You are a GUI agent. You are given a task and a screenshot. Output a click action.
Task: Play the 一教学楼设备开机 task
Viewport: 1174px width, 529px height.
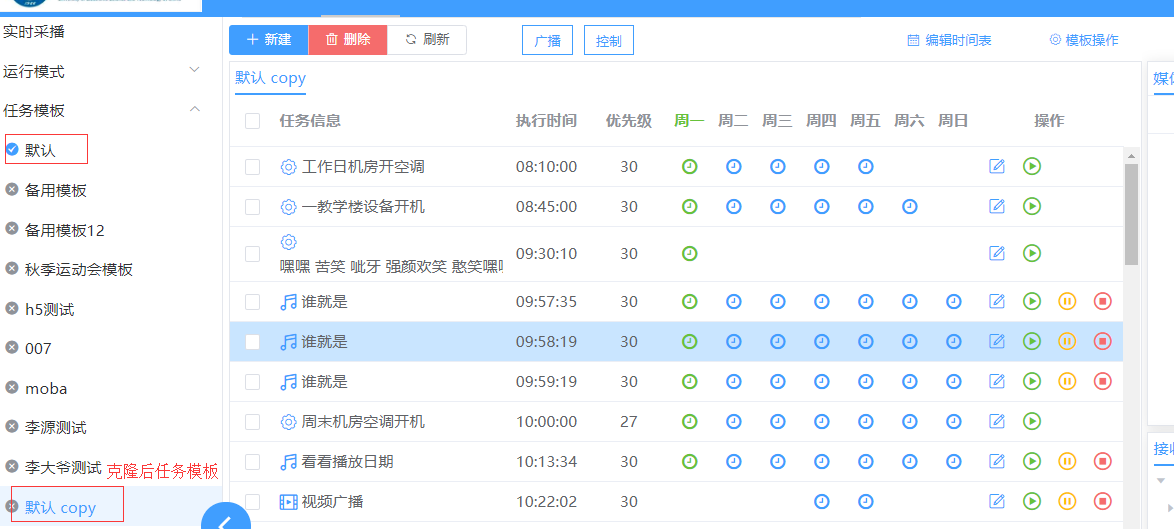[x=1032, y=206]
